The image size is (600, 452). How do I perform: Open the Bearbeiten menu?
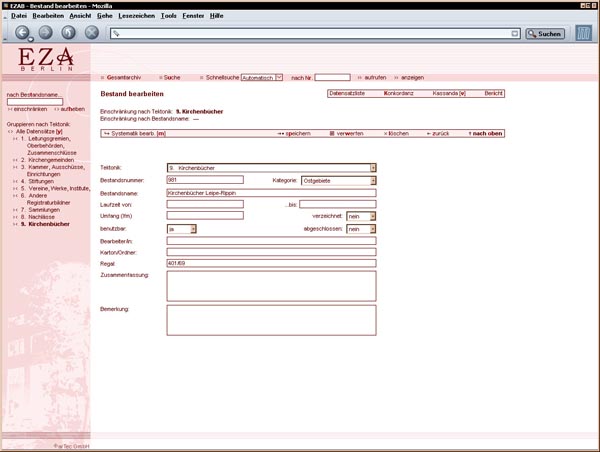[x=48, y=16]
